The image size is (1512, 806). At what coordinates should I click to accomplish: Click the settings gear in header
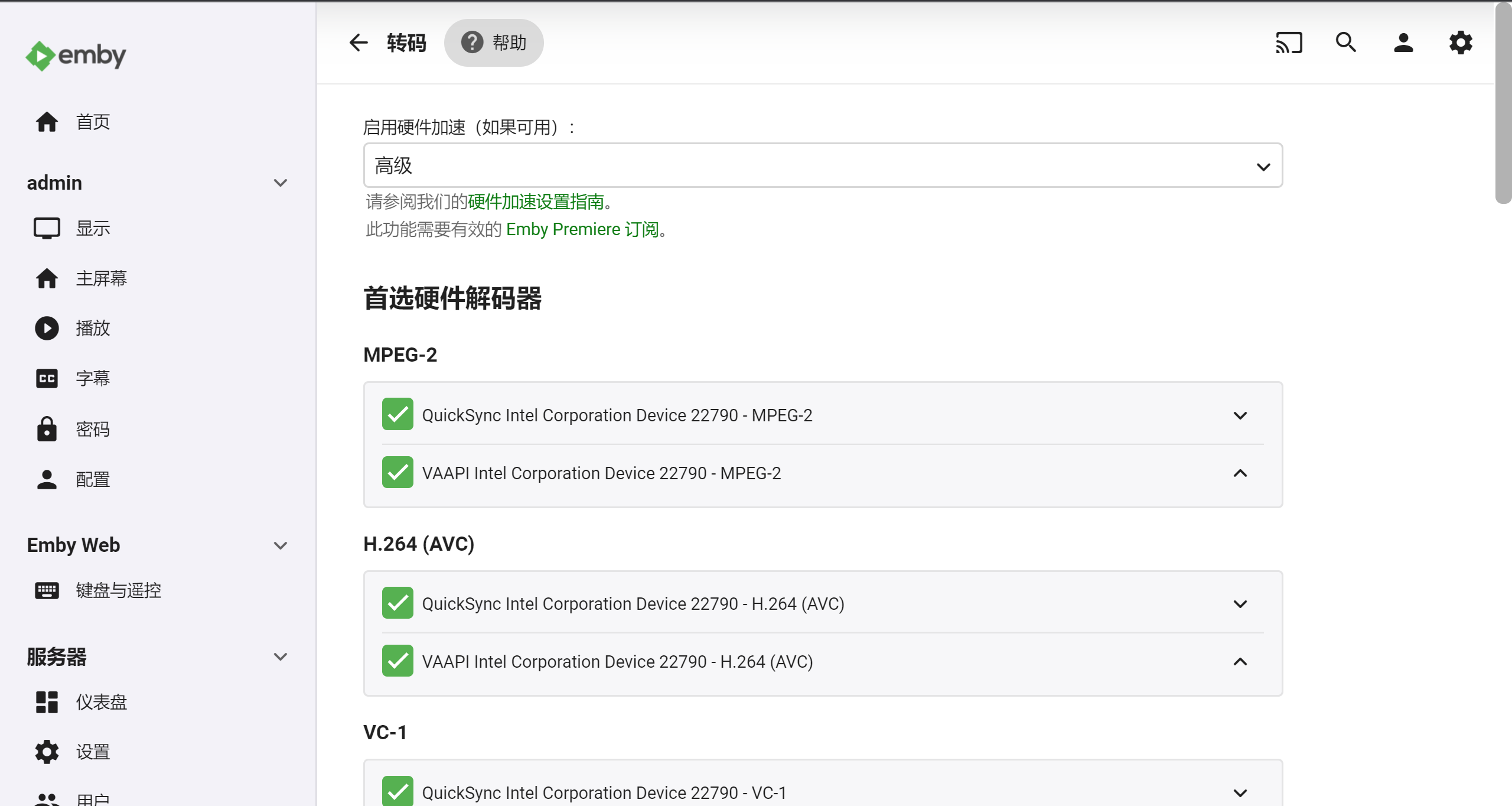pos(1460,43)
